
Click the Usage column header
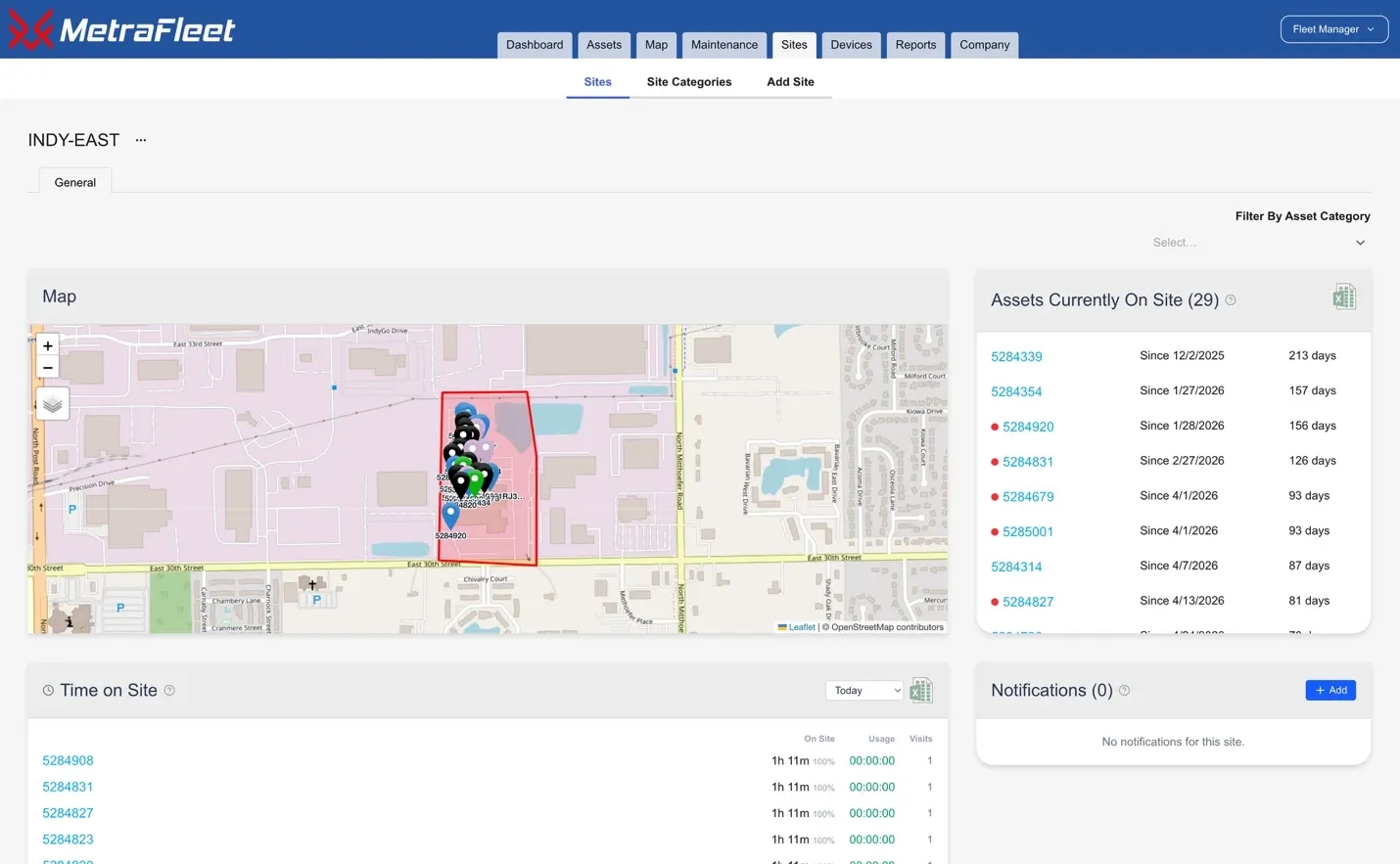pyautogui.click(x=881, y=739)
